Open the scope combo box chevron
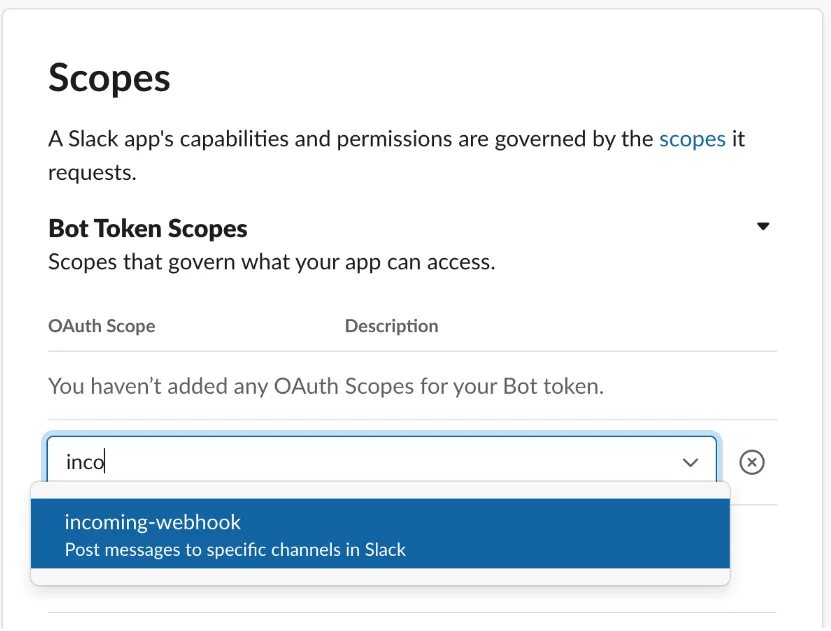 pyautogui.click(x=690, y=462)
